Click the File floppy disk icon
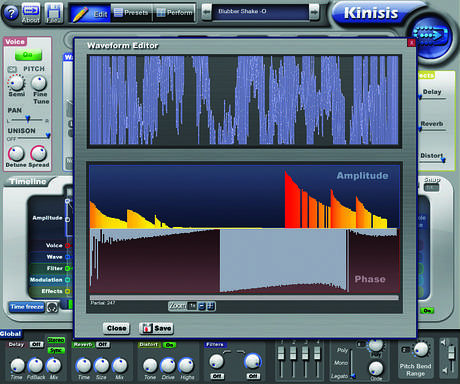The width and height of the screenshot is (460, 384). click(x=54, y=13)
